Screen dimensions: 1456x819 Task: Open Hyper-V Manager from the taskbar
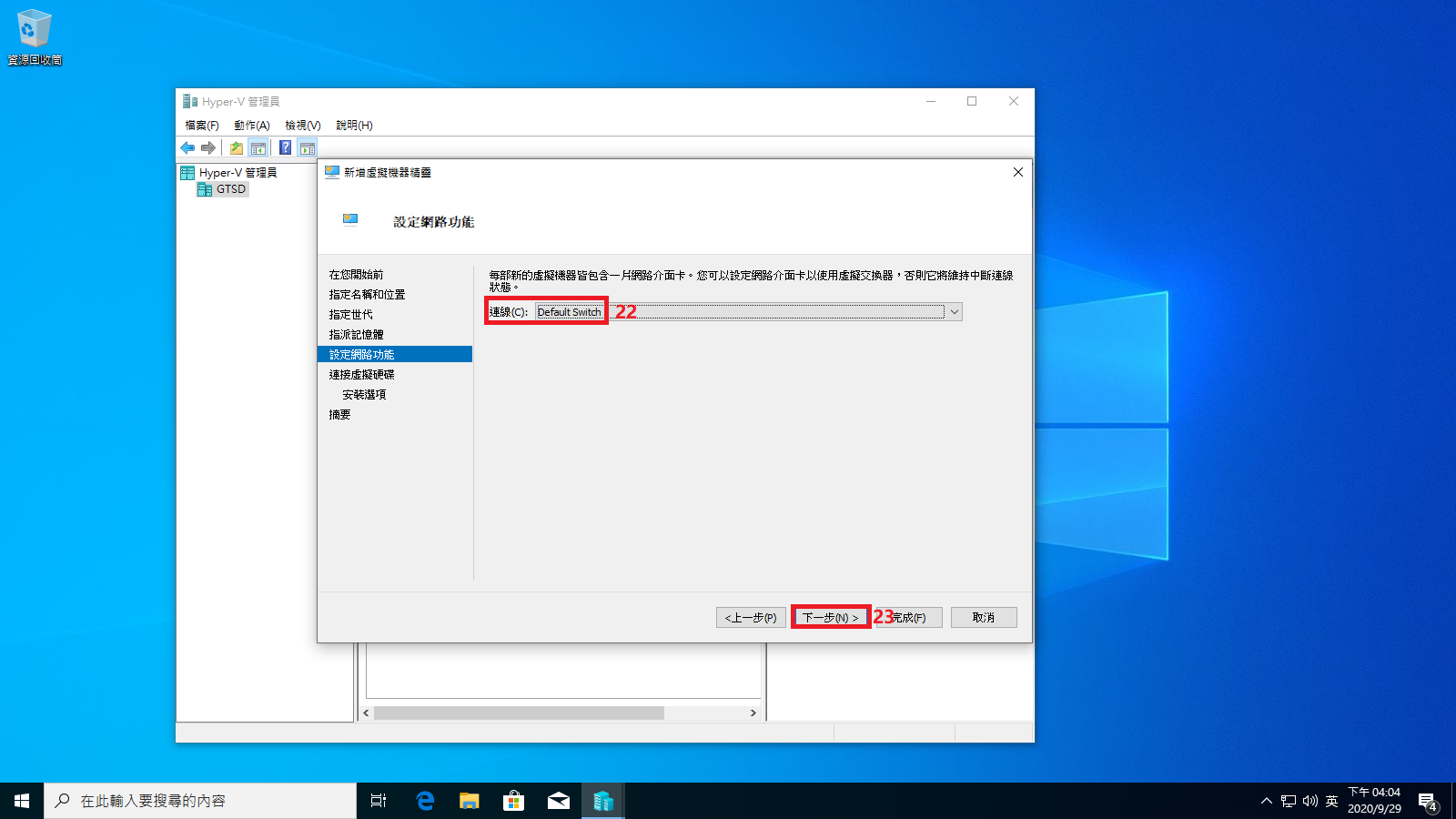[x=602, y=801]
